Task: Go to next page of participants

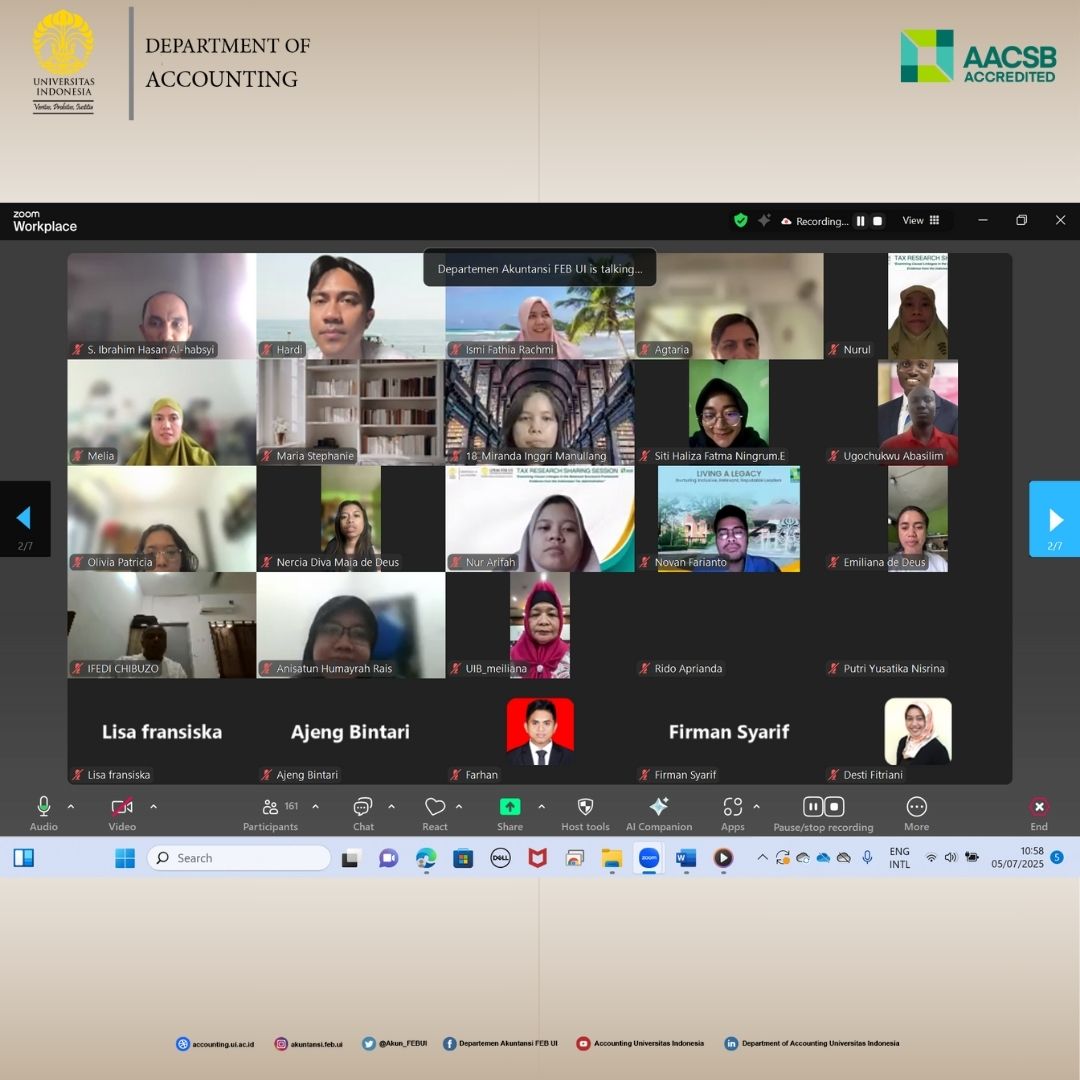Action: pos(1054,519)
